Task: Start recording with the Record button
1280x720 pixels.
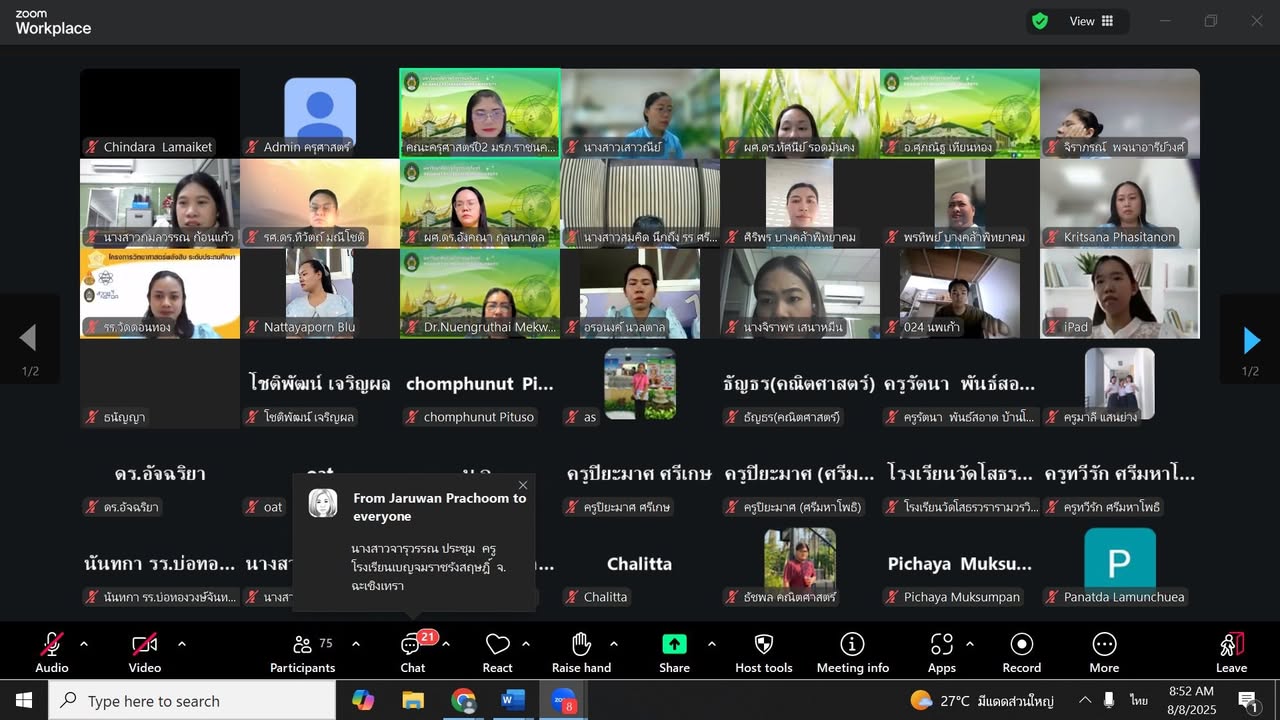Action: coord(1022,653)
